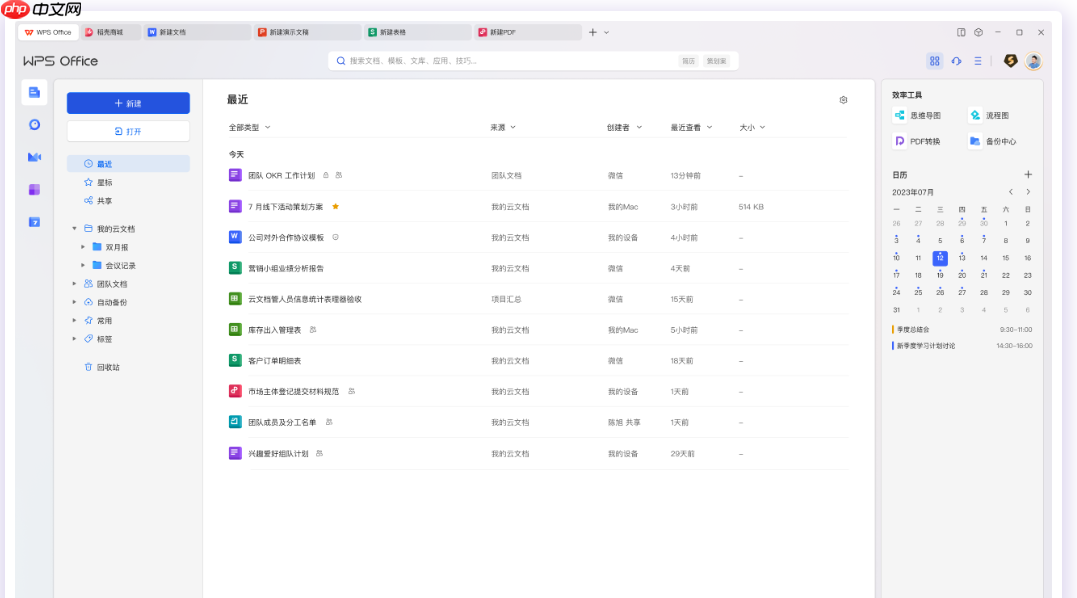
Task: Click the 新建 new document button
Action: (127, 103)
